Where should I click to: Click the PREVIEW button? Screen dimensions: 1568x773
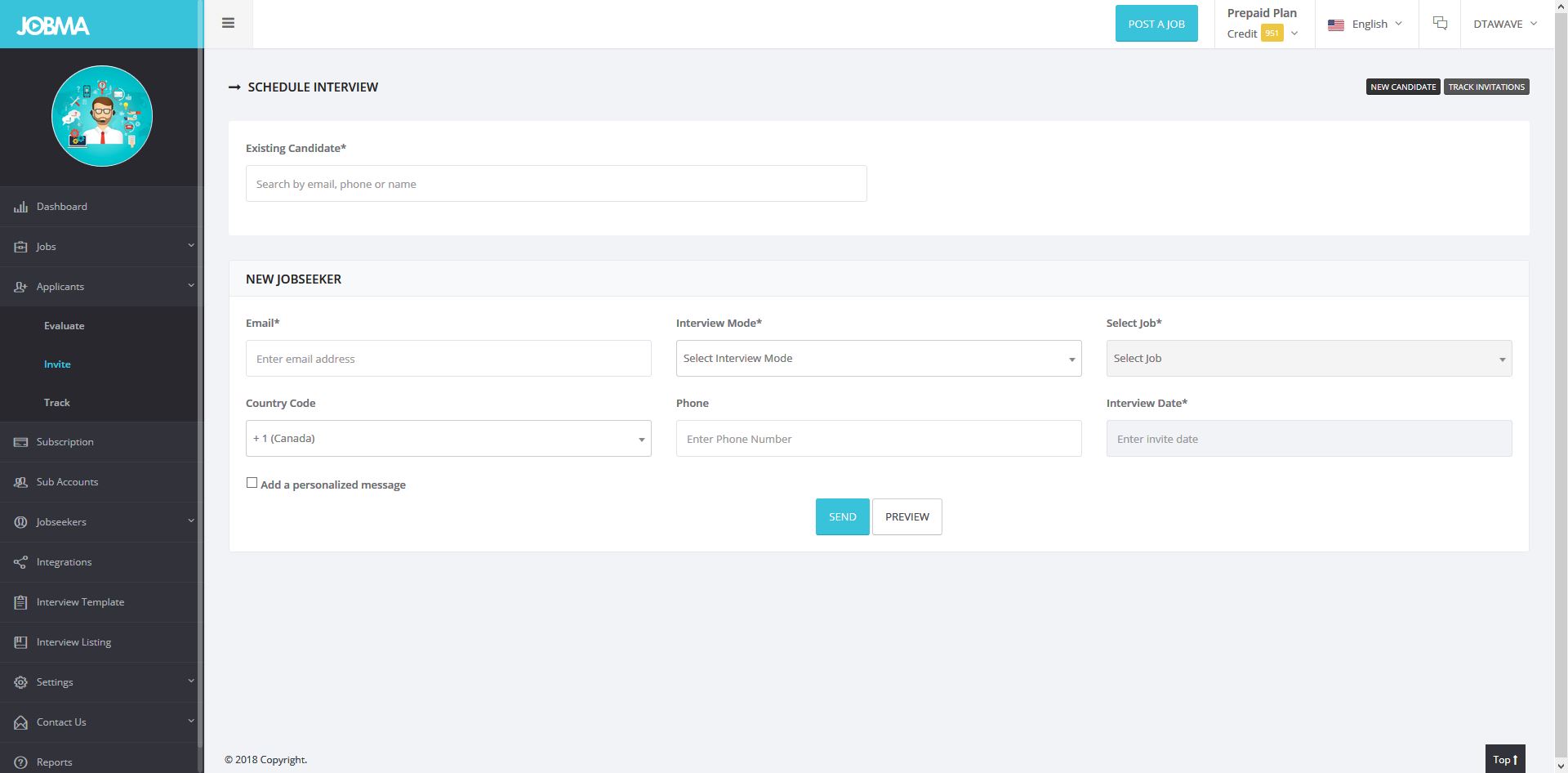(907, 517)
